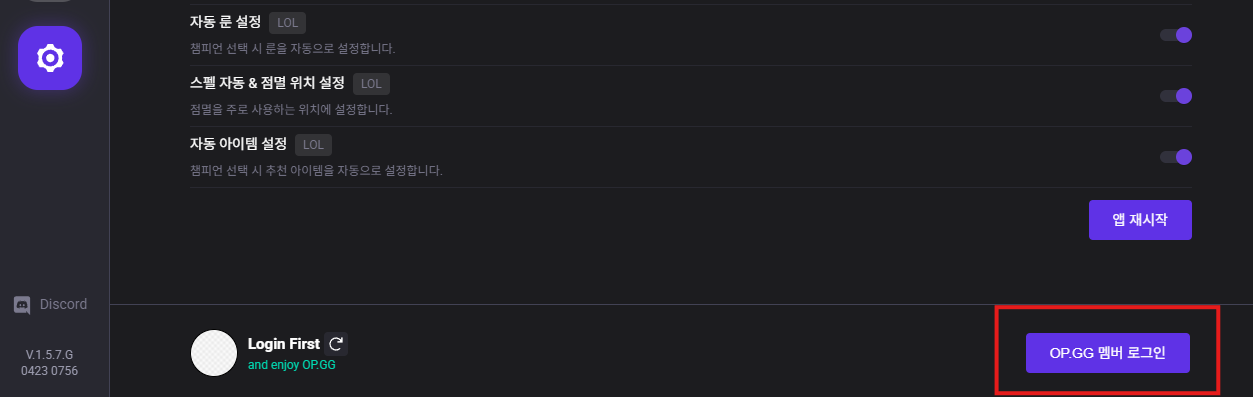Toggle 스펠 자동 & 점멸 위치 설정 switch
This screenshot has width=1253, height=397.
pos(1176,96)
